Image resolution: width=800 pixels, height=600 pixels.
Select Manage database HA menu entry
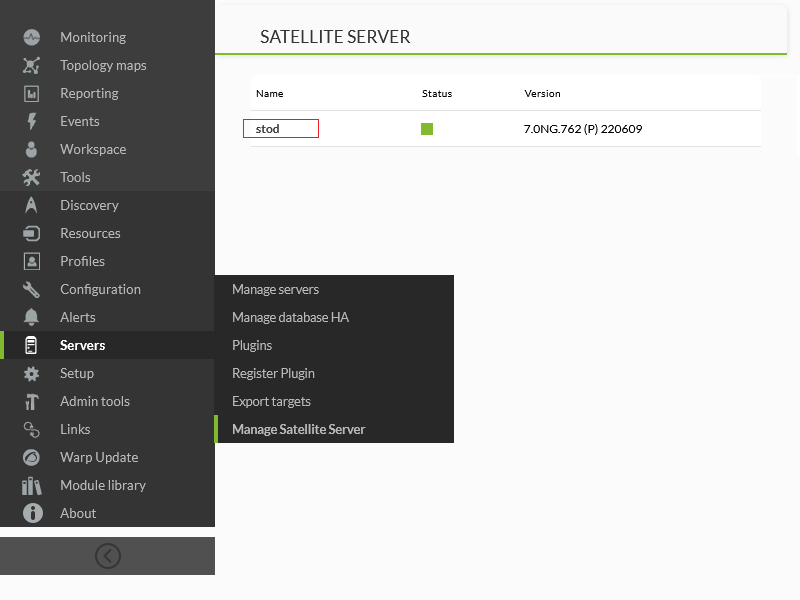click(290, 317)
